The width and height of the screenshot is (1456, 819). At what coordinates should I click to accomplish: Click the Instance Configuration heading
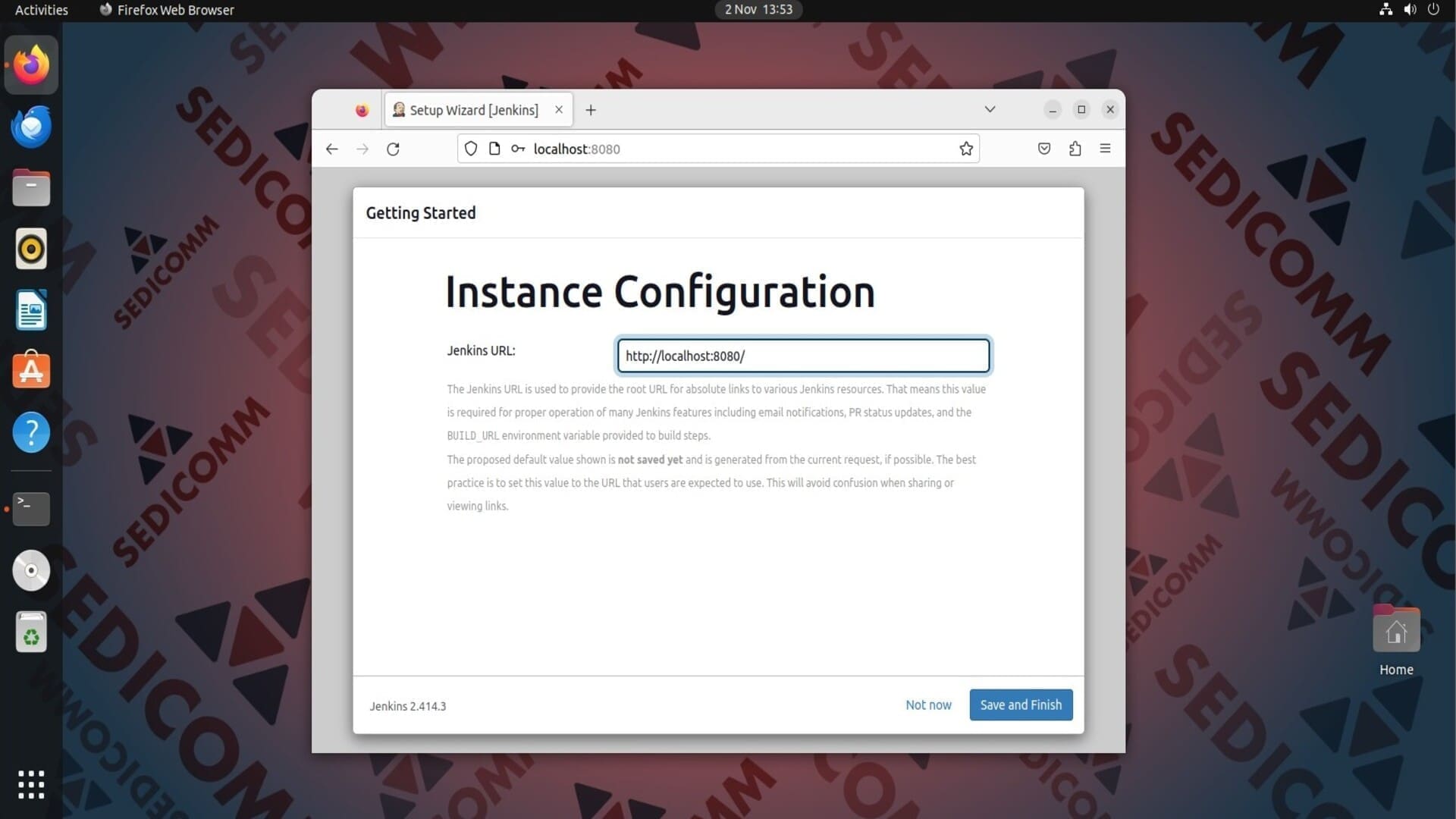coord(660,292)
